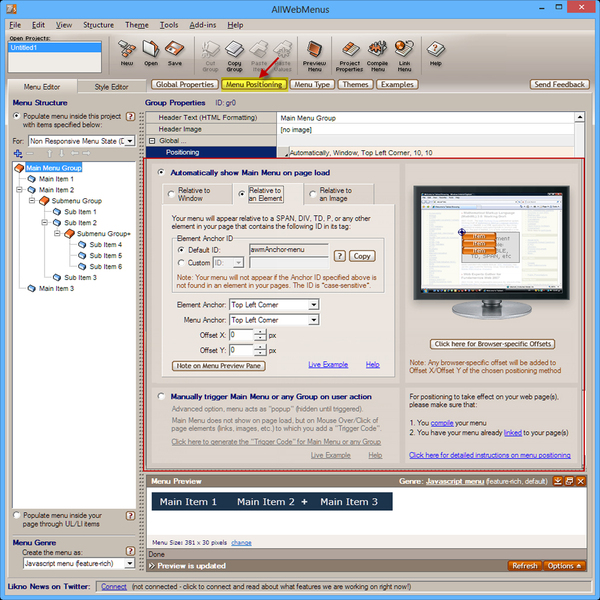Click the move down arrow in Menu Structure toolbar
Viewport: 600px width, 600px height.
coord(62,153)
